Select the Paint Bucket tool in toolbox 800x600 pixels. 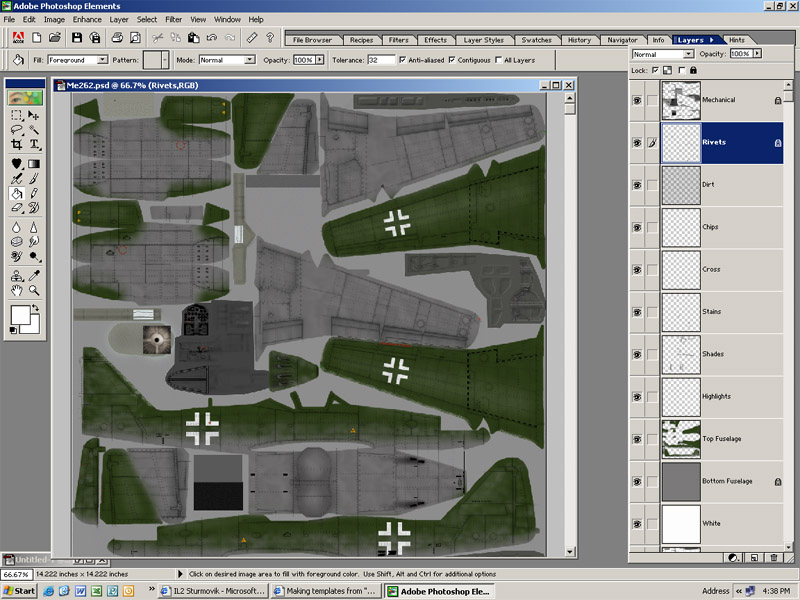(16, 193)
